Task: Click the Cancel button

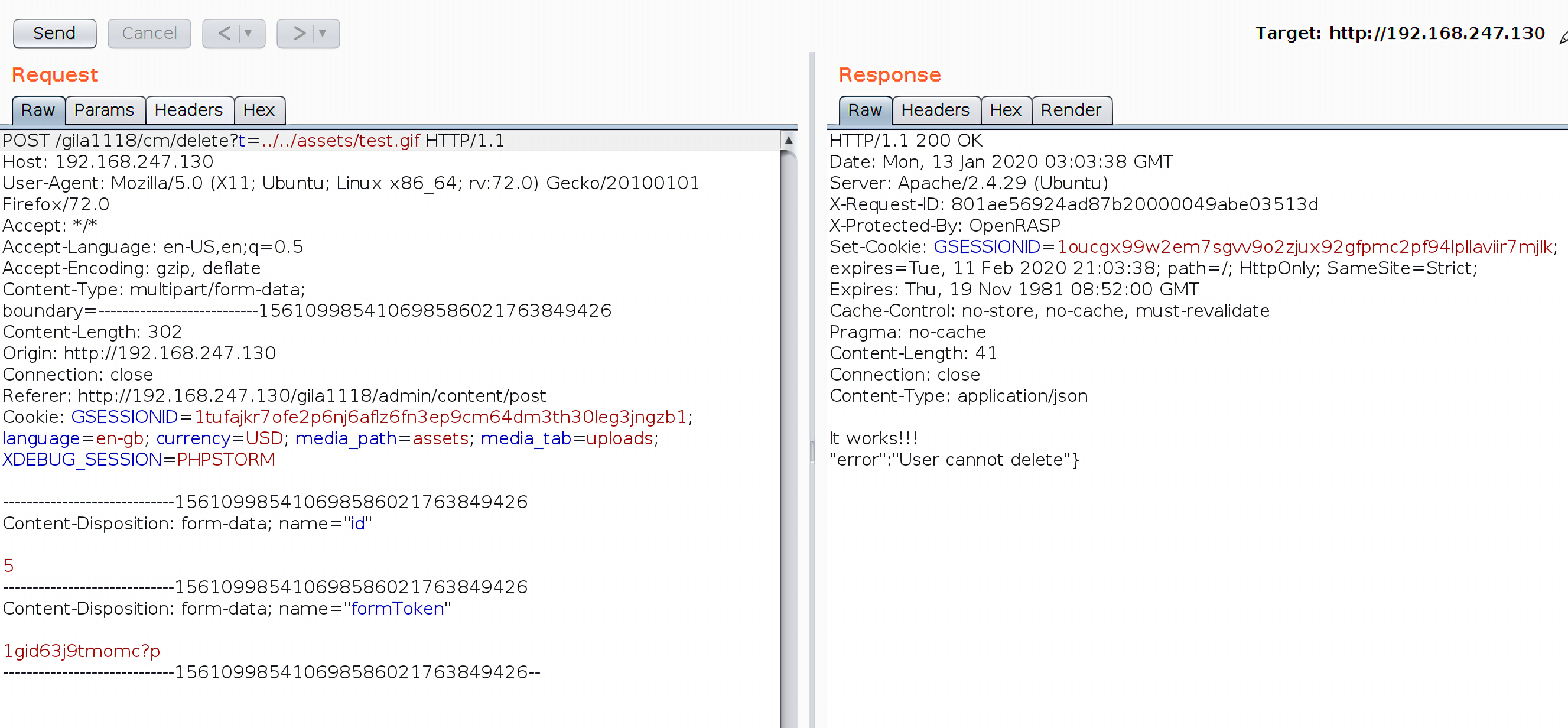Action: [149, 33]
